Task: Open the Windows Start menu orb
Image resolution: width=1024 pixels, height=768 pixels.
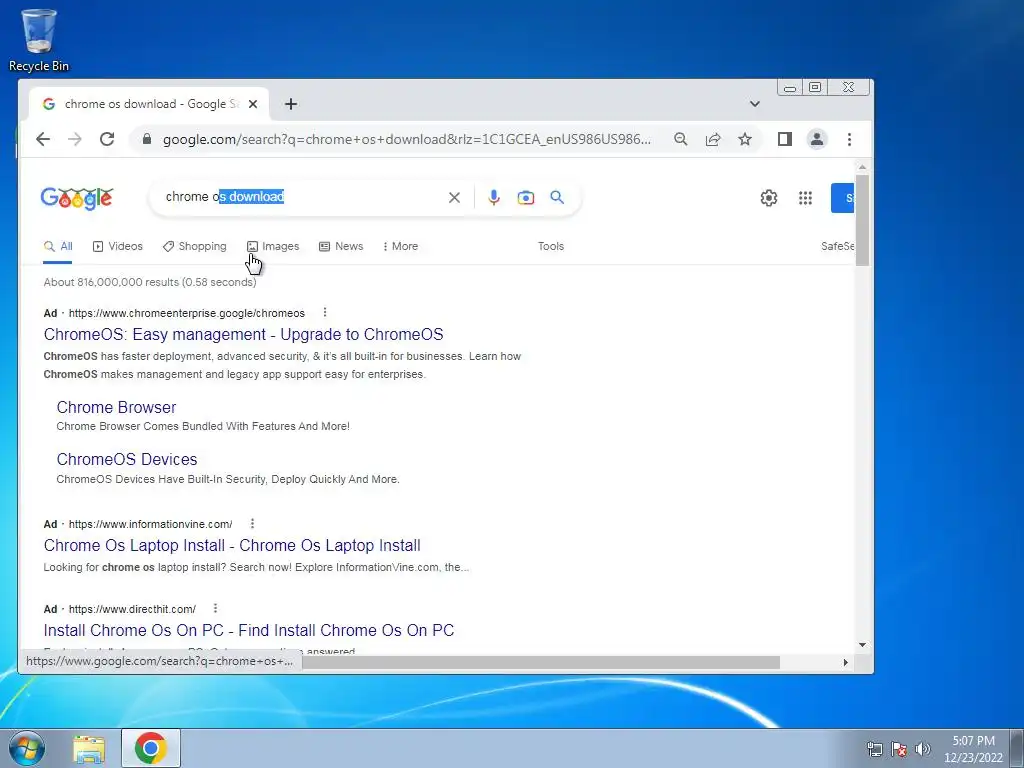Action: click(27, 748)
